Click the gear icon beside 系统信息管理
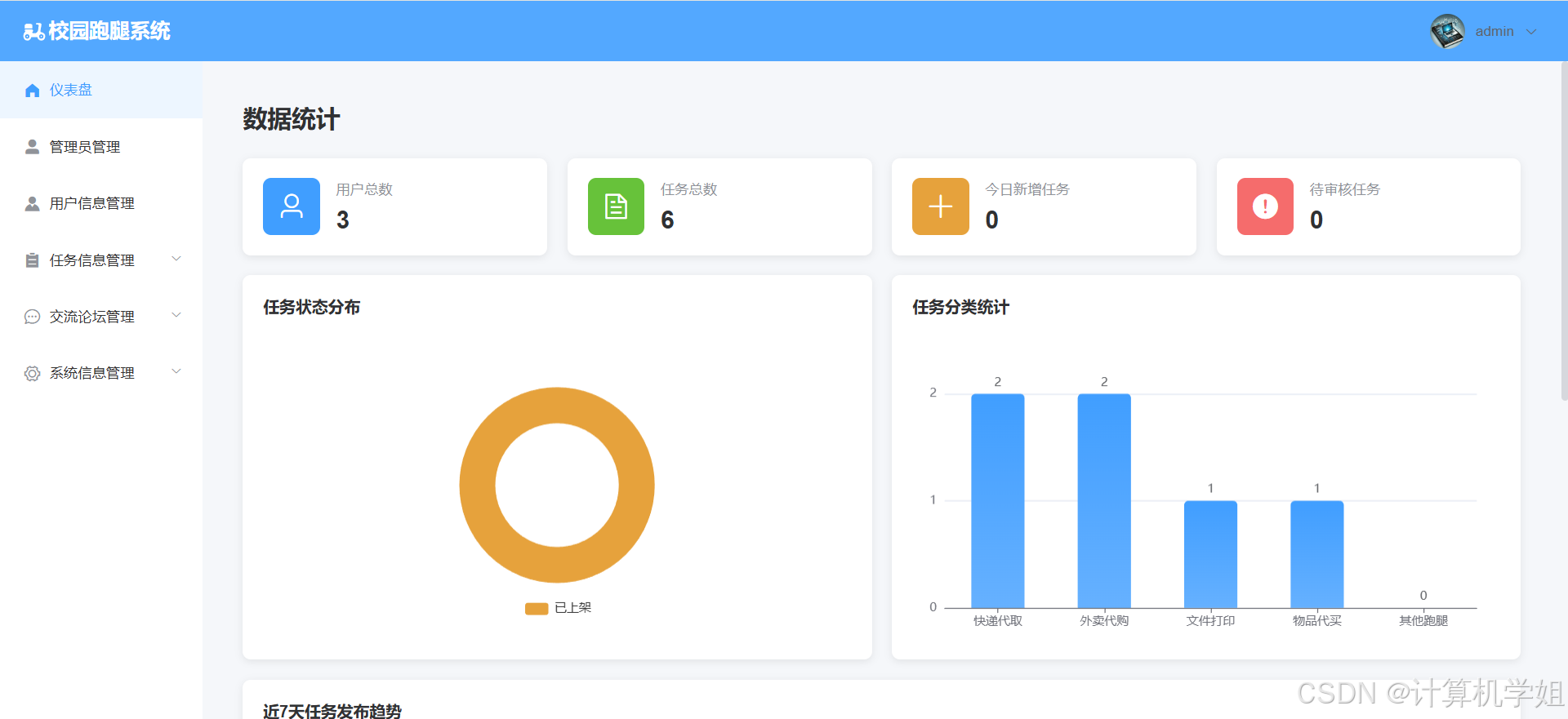 pyautogui.click(x=32, y=373)
